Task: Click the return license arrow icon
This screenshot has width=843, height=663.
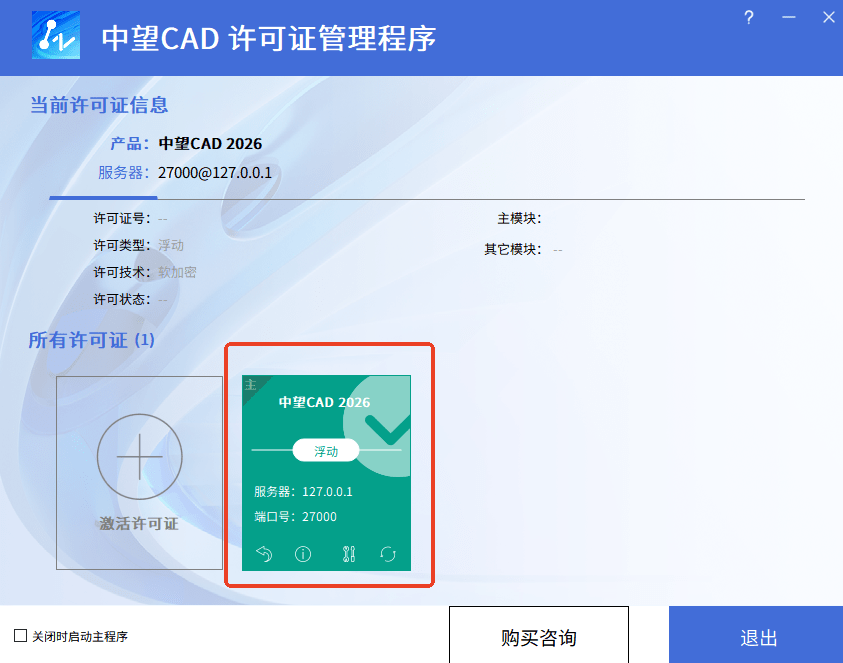Action: [x=262, y=554]
